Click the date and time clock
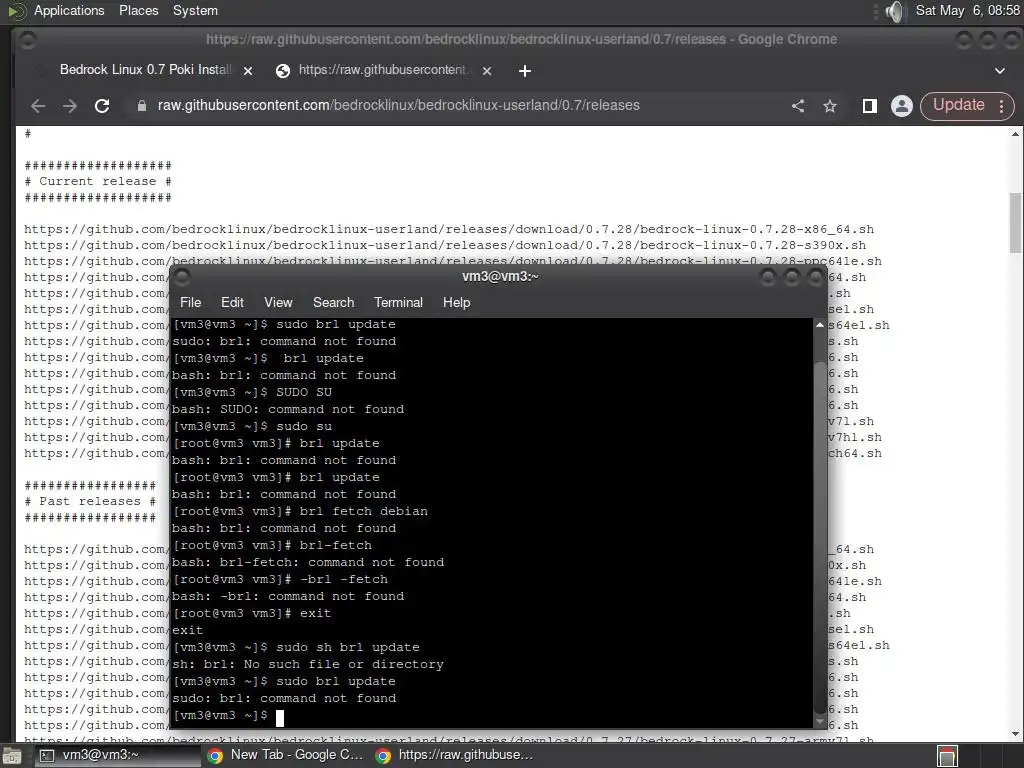 pyautogui.click(x=967, y=10)
